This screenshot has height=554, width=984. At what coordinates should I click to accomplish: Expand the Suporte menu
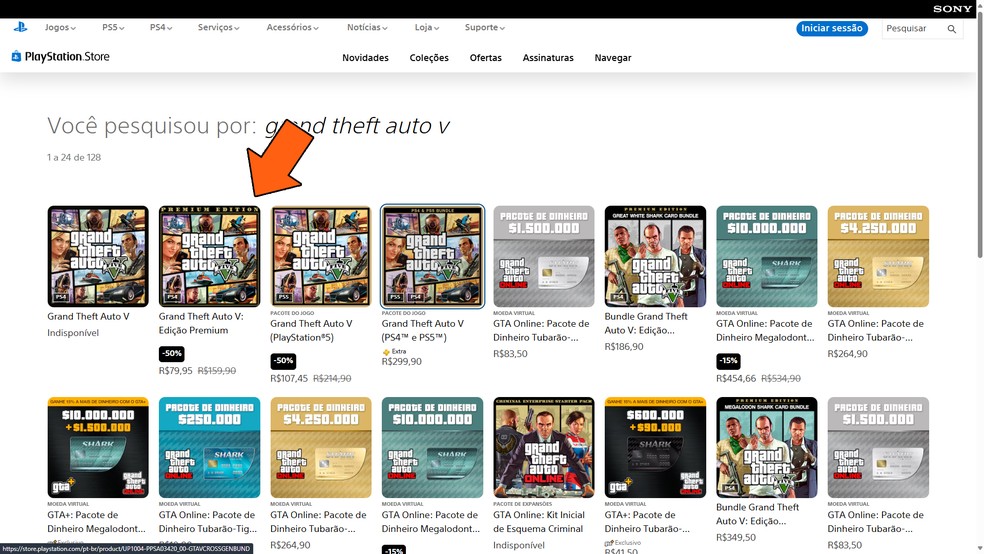[x=484, y=28]
